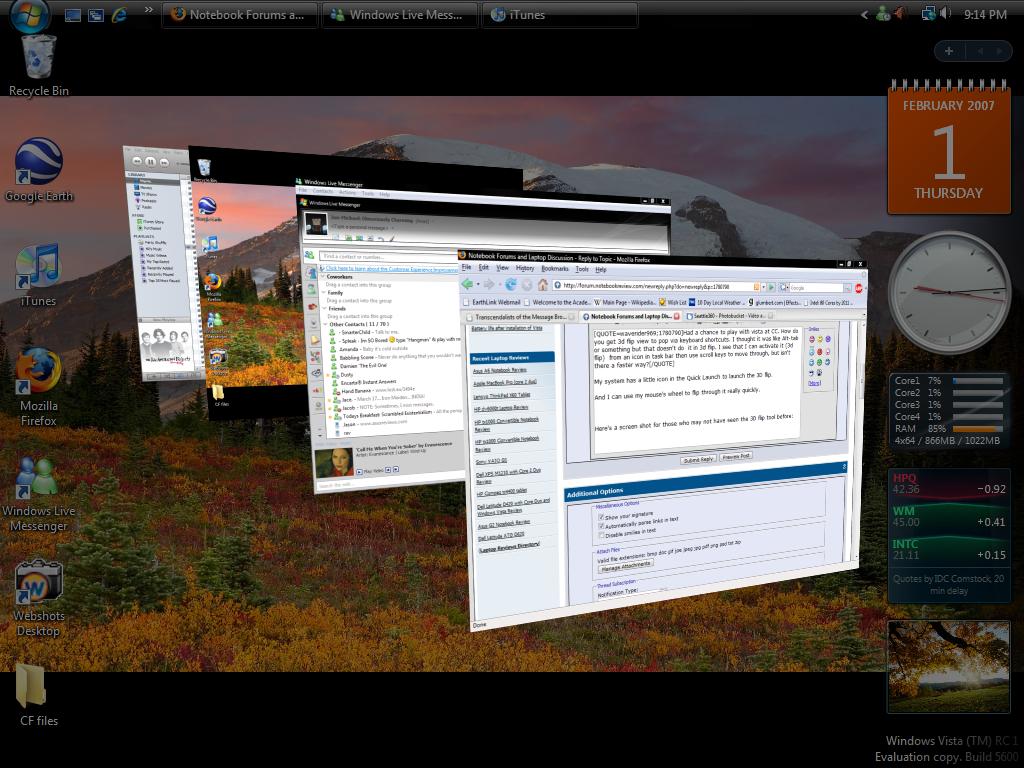
Task: Click the Customer Experience link in Messenger
Action: (391, 269)
